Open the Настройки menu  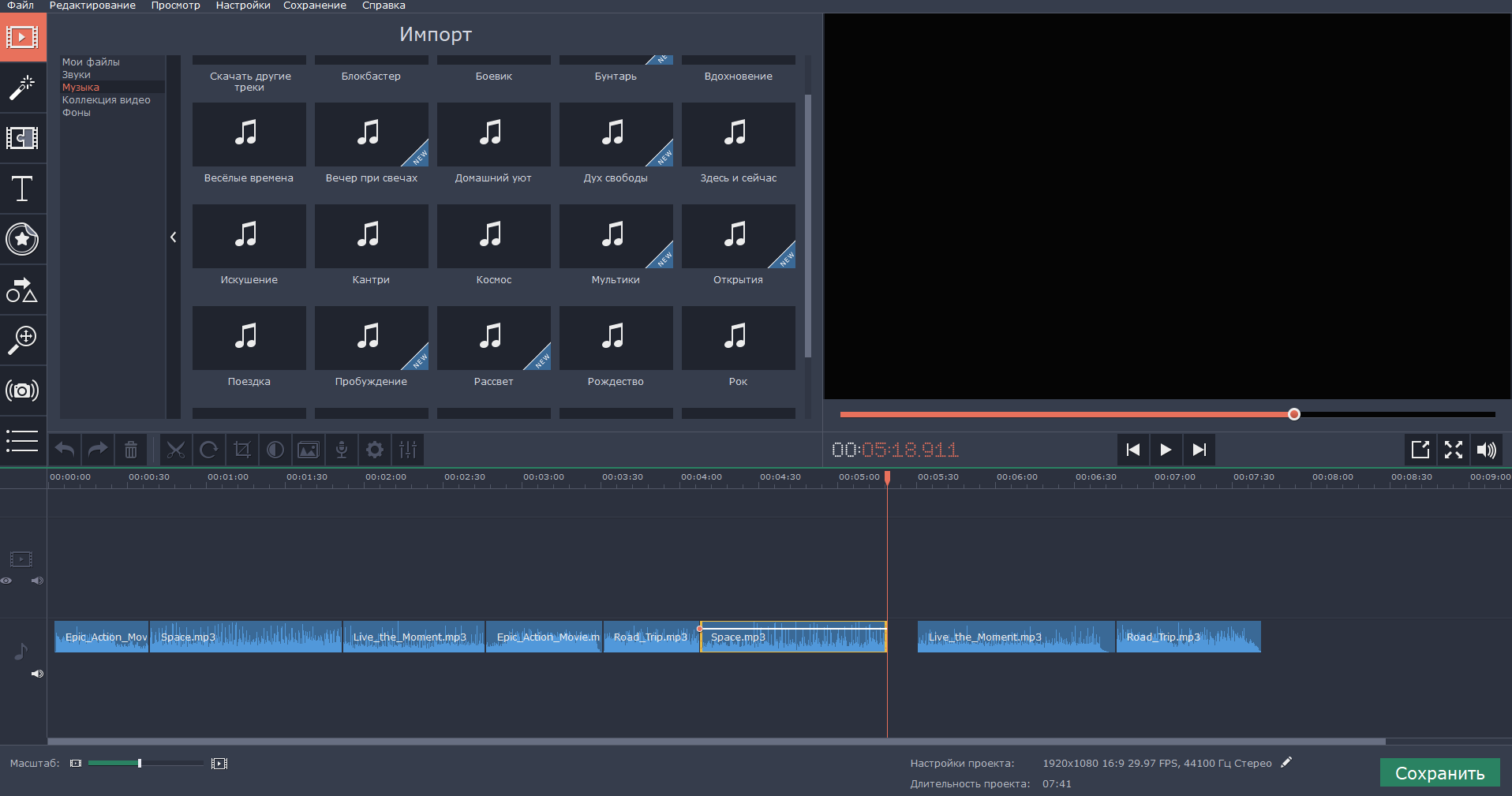(243, 6)
